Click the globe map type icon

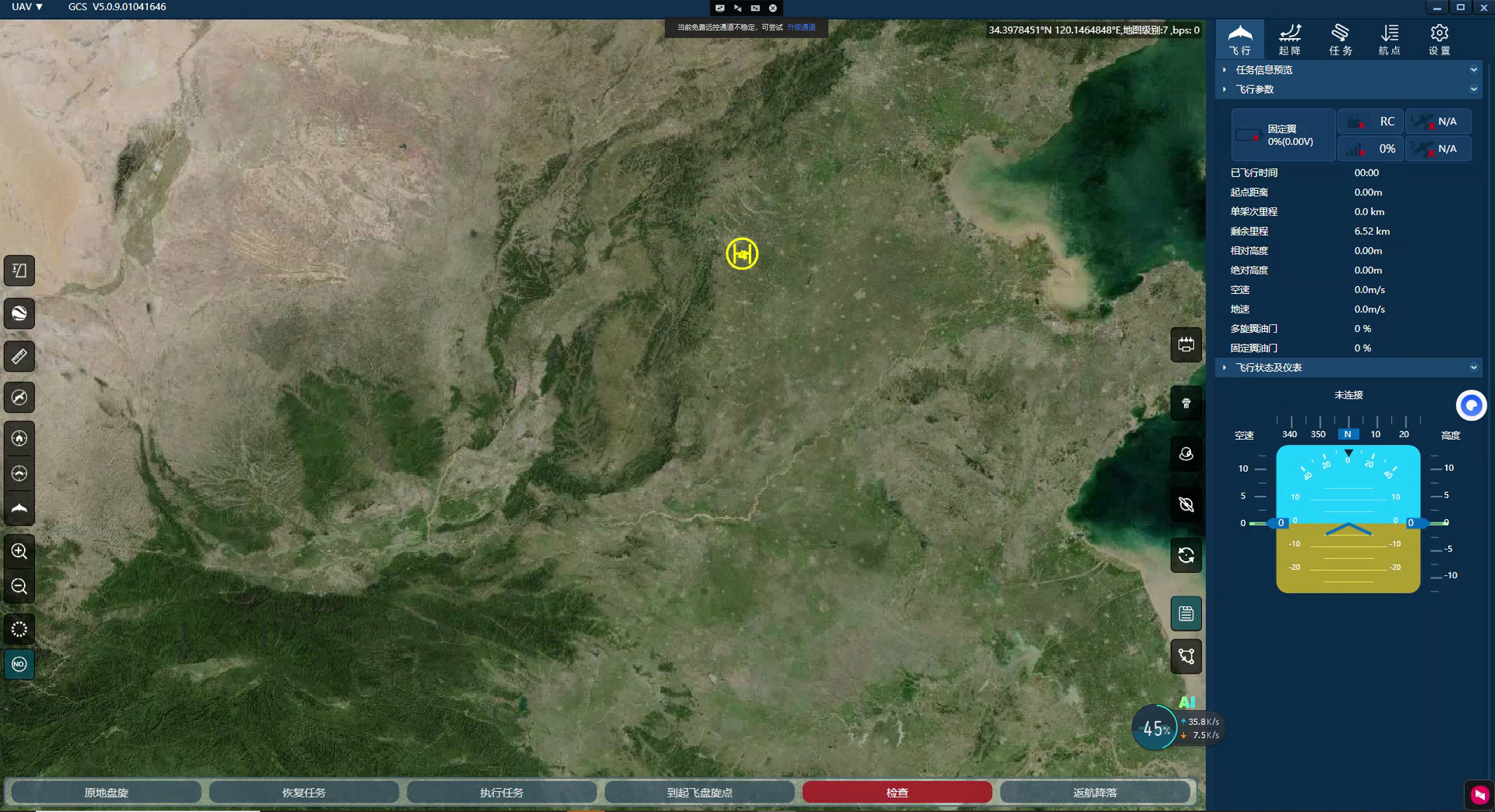coord(19,313)
